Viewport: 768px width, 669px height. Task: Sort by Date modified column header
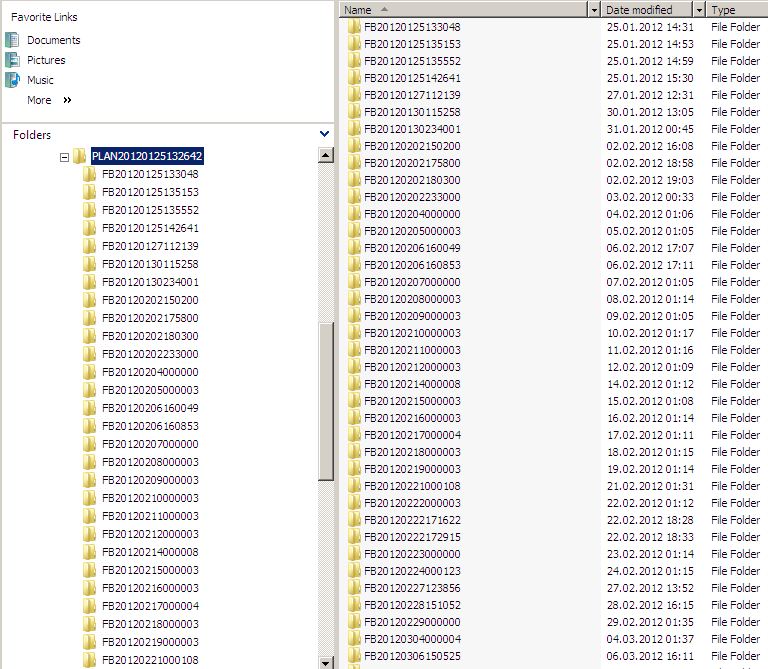647,10
